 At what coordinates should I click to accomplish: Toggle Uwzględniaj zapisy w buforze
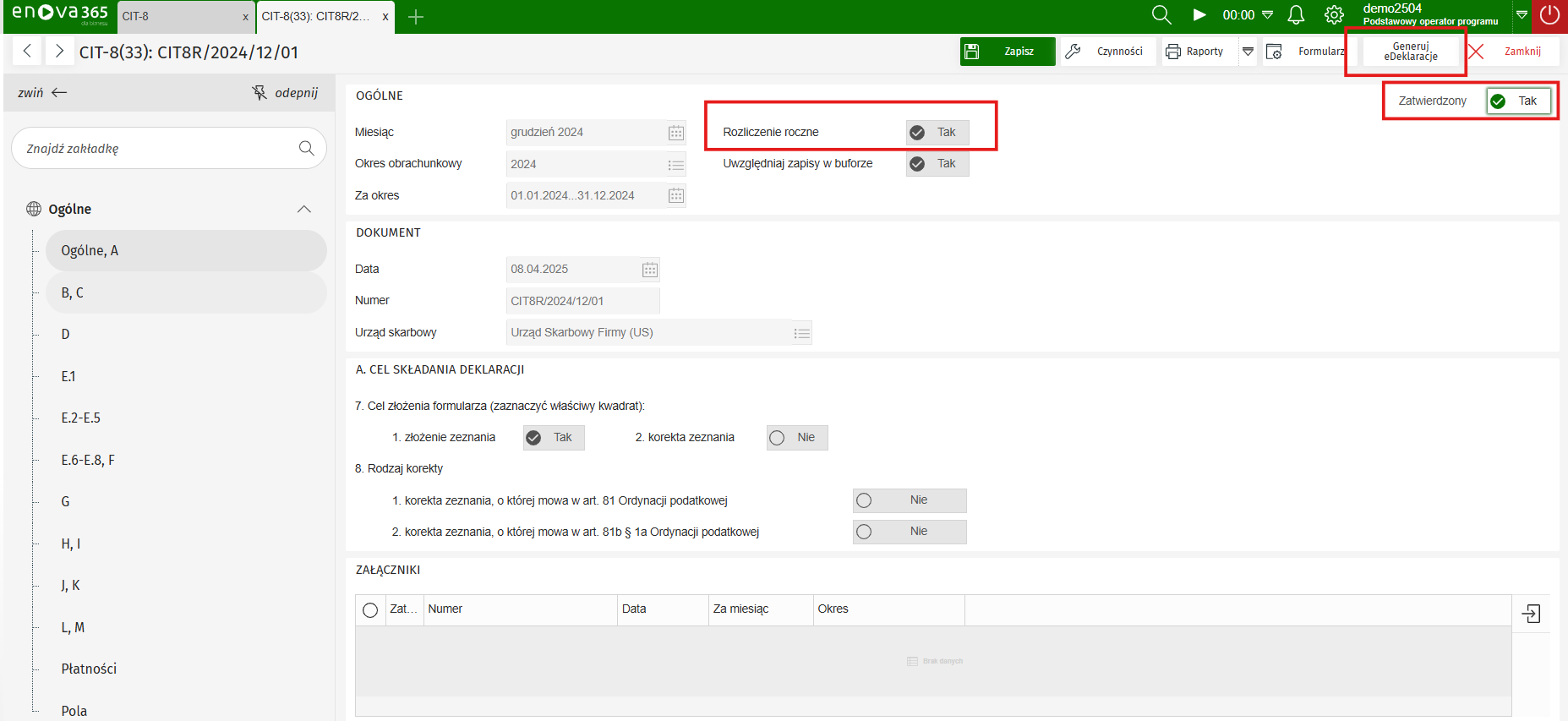pos(937,164)
